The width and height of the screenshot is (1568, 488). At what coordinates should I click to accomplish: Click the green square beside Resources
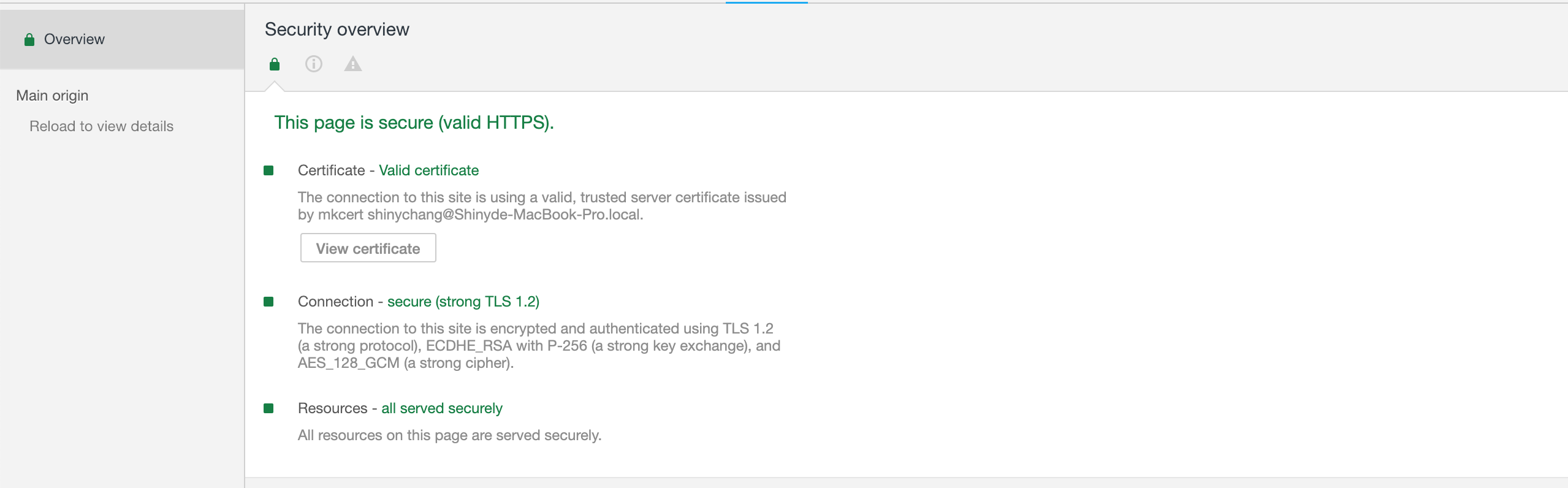click(x=268, y=408)
